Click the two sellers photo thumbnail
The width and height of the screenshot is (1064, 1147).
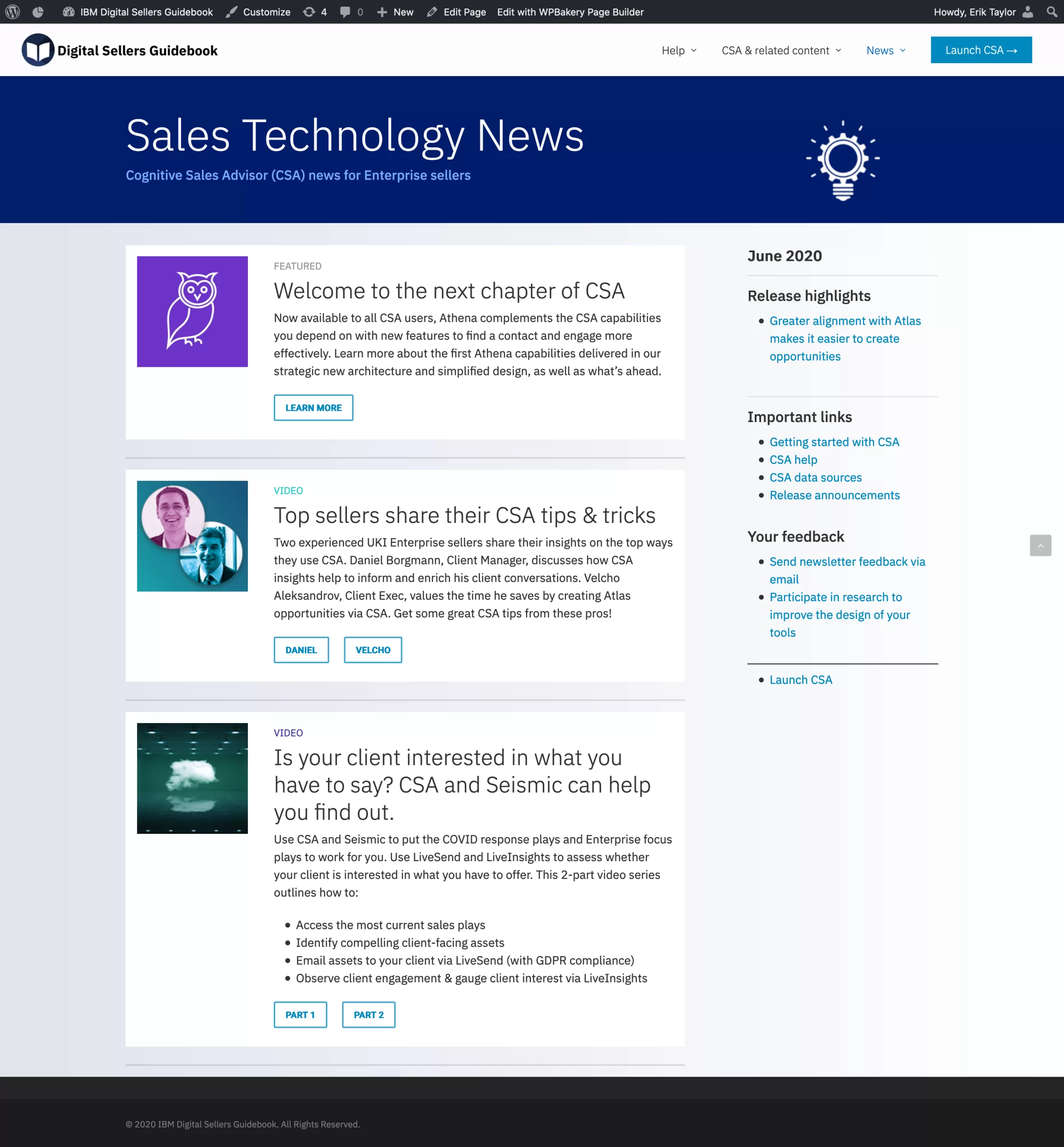[192, 536]
